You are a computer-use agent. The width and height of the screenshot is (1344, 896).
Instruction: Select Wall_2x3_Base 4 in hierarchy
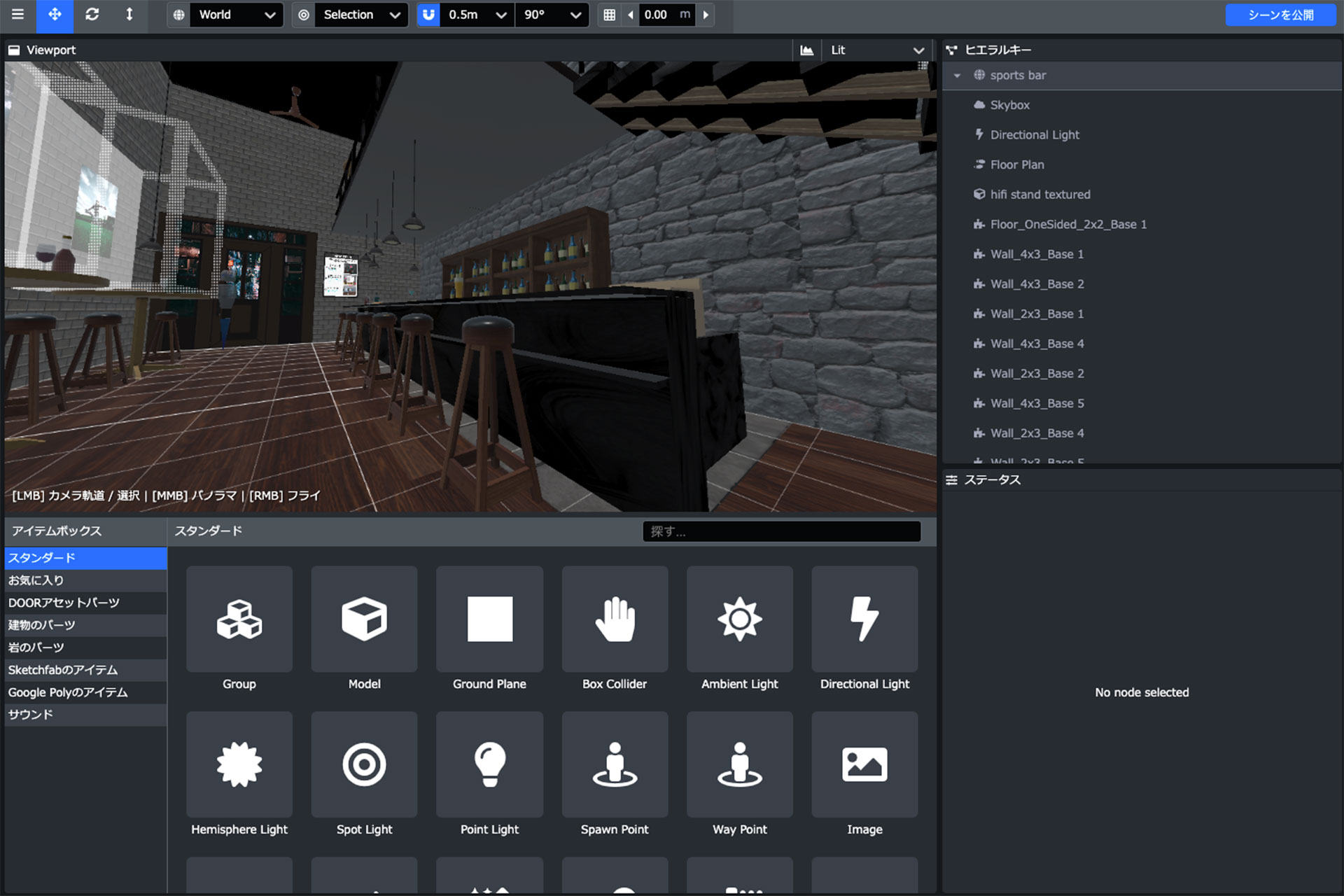tap(1142, 433)
